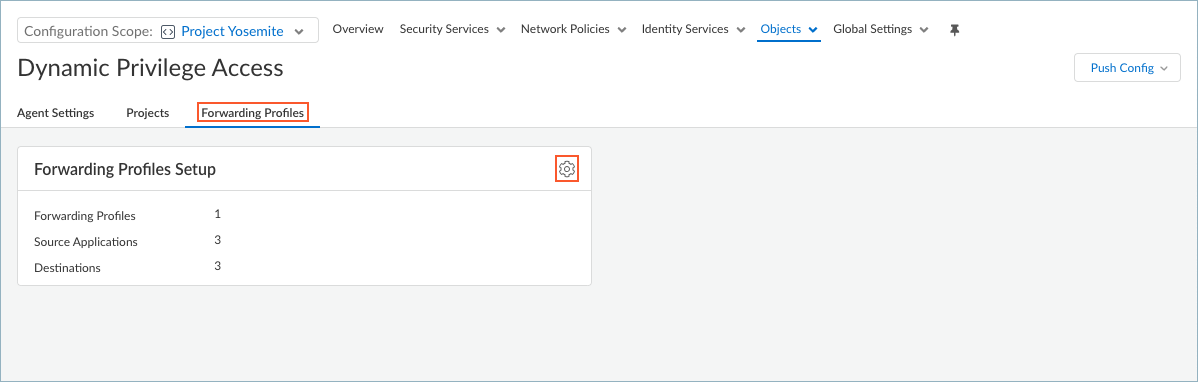
Task: Open the Global Settings menu
Action: click(881, 29)
